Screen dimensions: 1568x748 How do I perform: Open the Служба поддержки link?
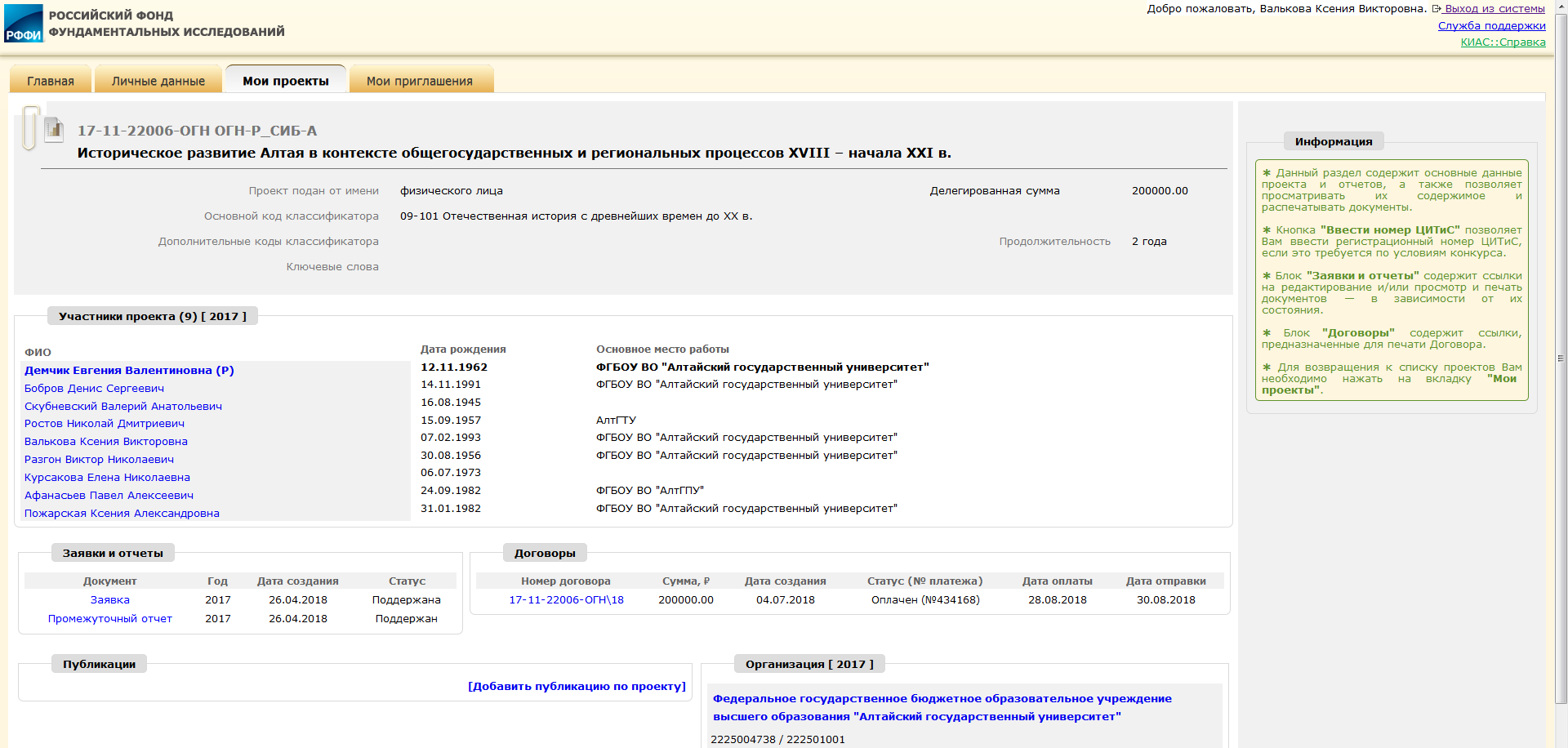(x=1492, y=25)
